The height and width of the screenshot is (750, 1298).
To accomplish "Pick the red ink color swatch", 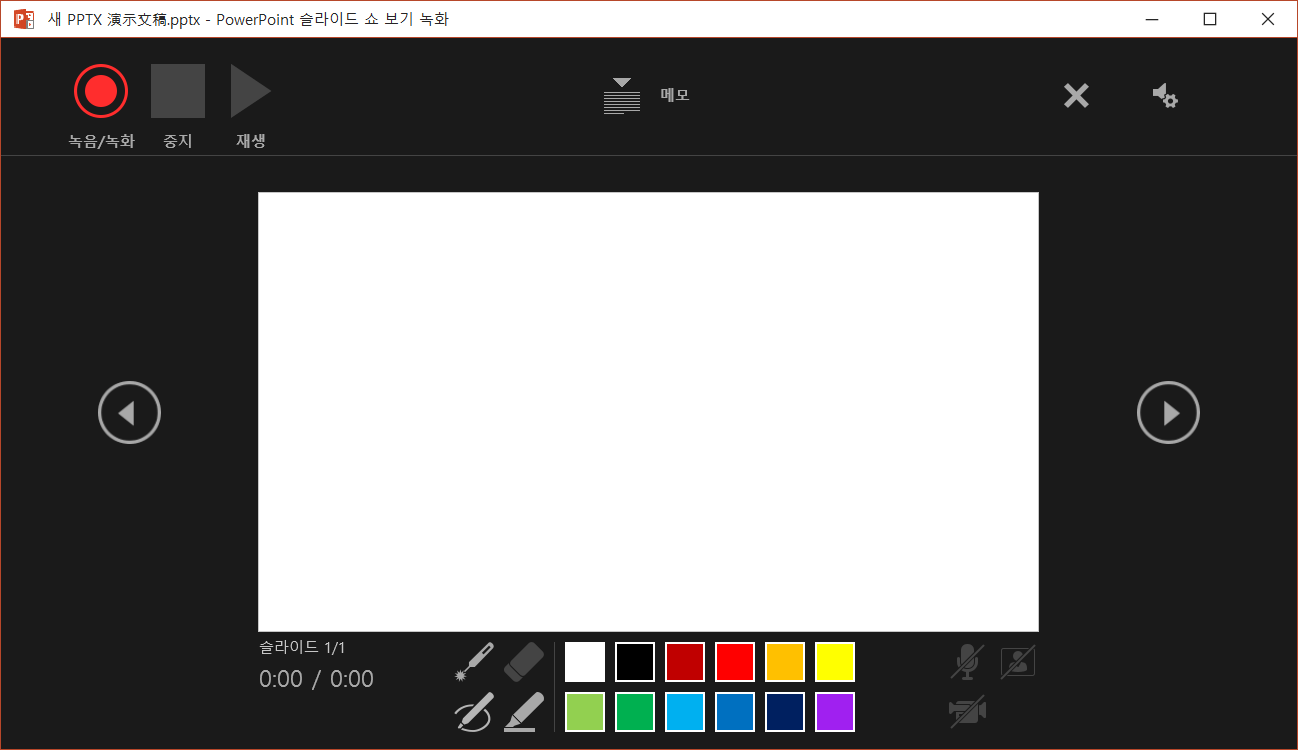I will point(735,661).
